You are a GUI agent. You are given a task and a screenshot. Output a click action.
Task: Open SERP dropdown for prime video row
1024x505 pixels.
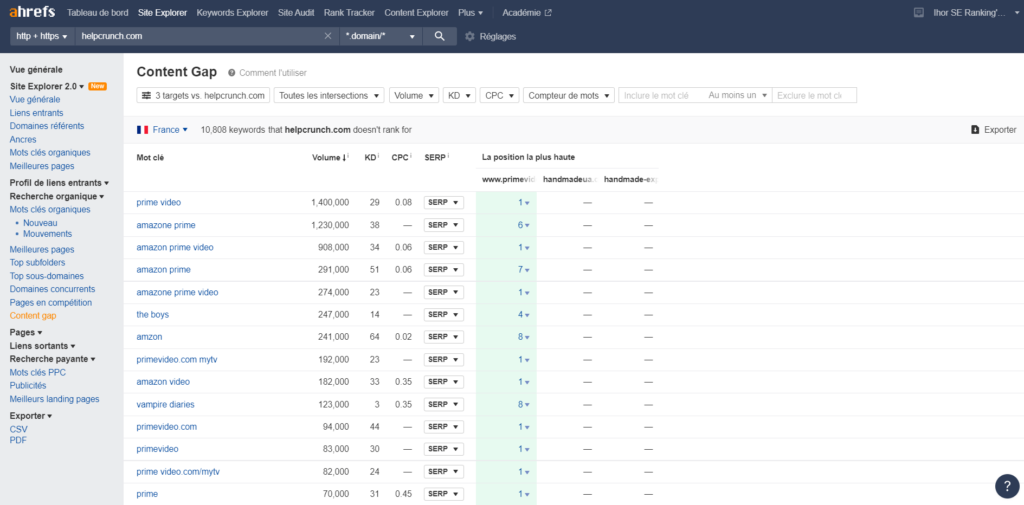(443, 203)
